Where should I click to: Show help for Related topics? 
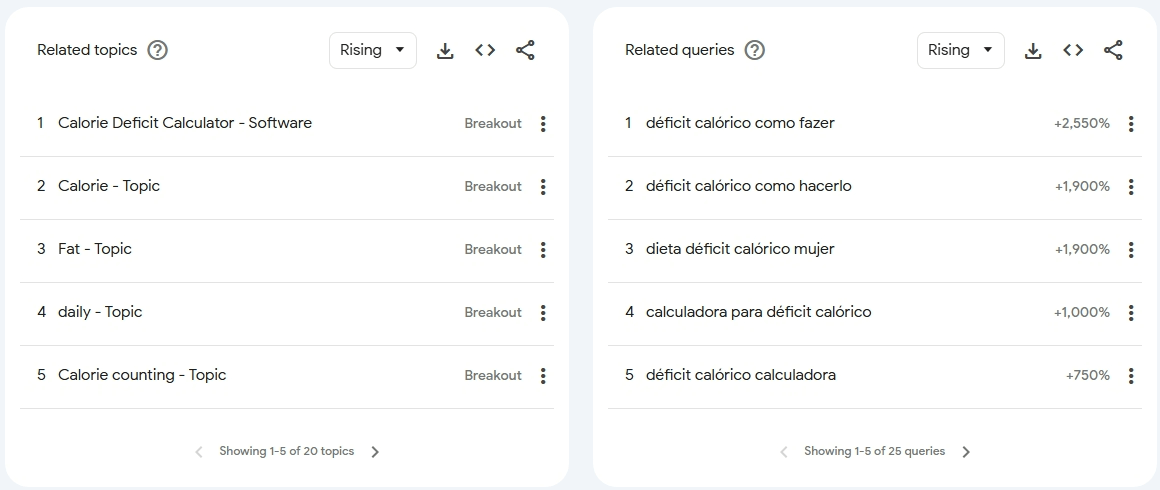[x=157, y=50]
